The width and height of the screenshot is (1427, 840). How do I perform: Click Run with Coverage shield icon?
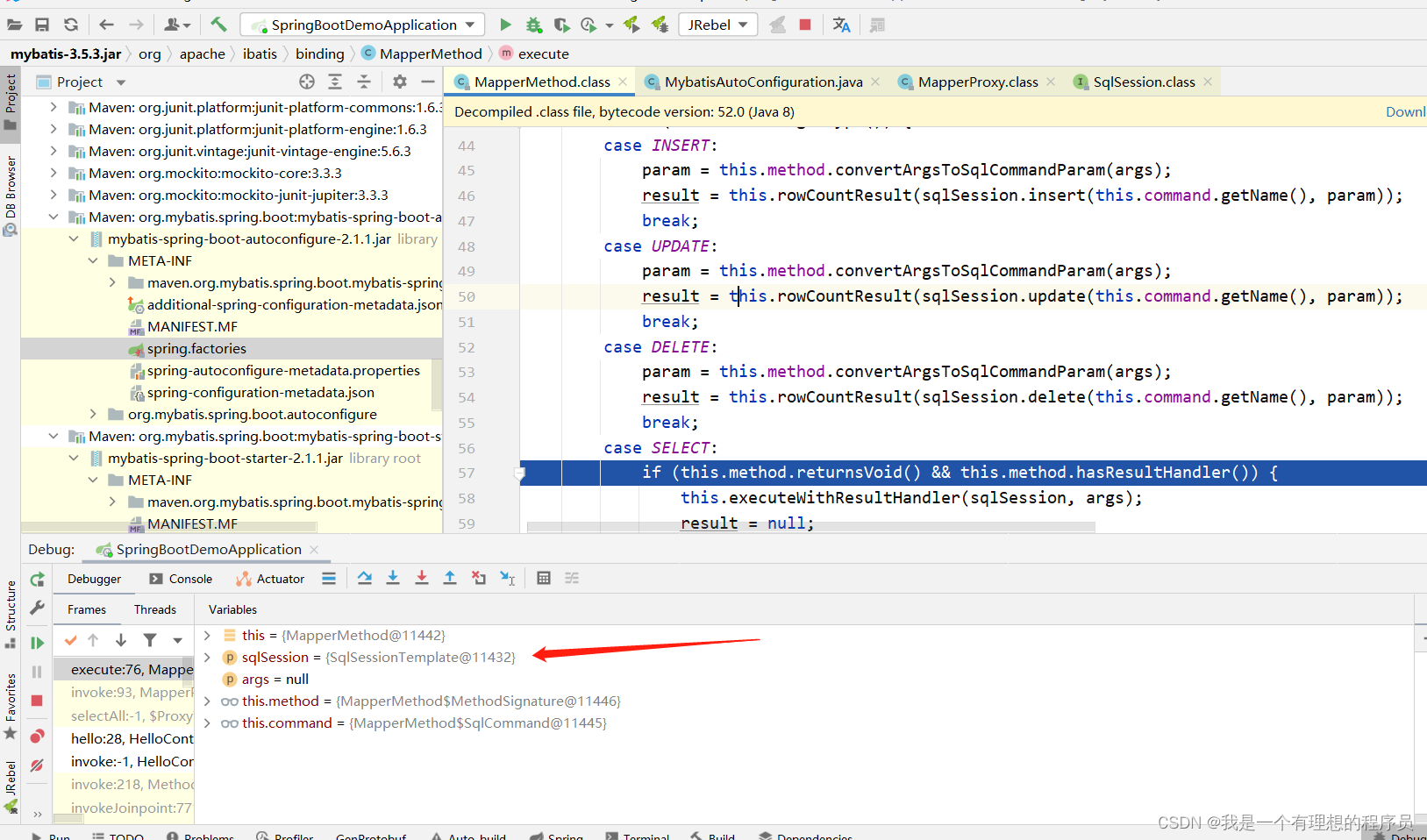pos(561,25)
